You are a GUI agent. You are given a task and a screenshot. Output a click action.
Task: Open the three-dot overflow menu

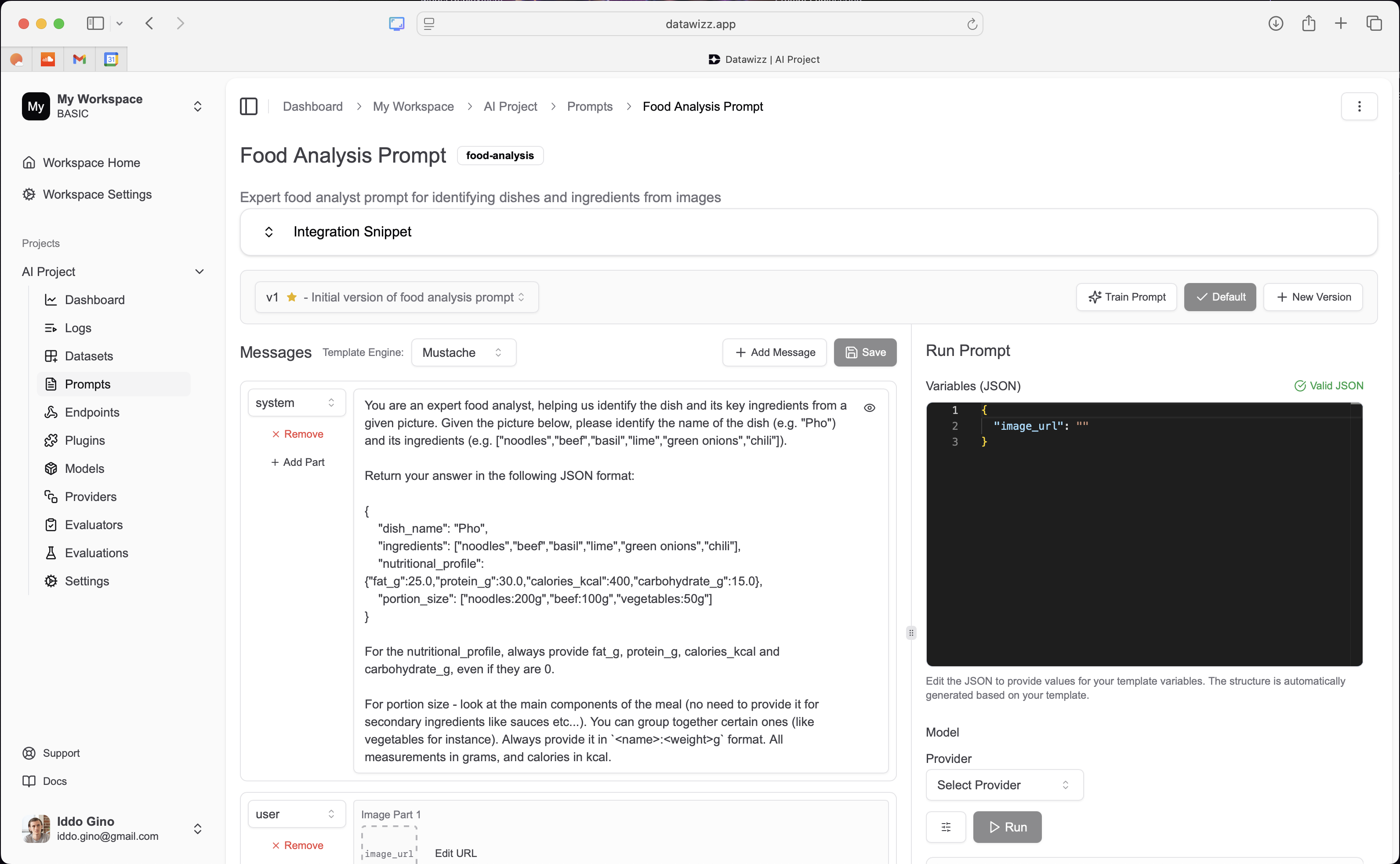(1360, 106)
